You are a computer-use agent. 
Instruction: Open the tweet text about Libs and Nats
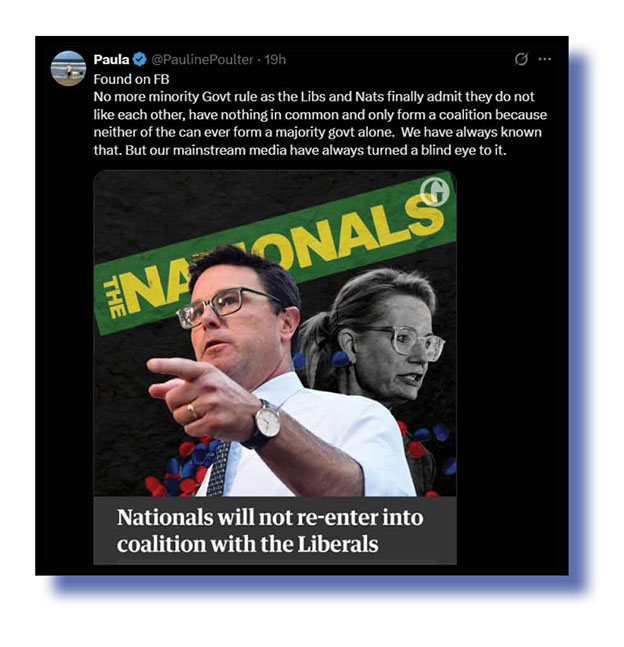pyautogui.click(x=320, y=123)
